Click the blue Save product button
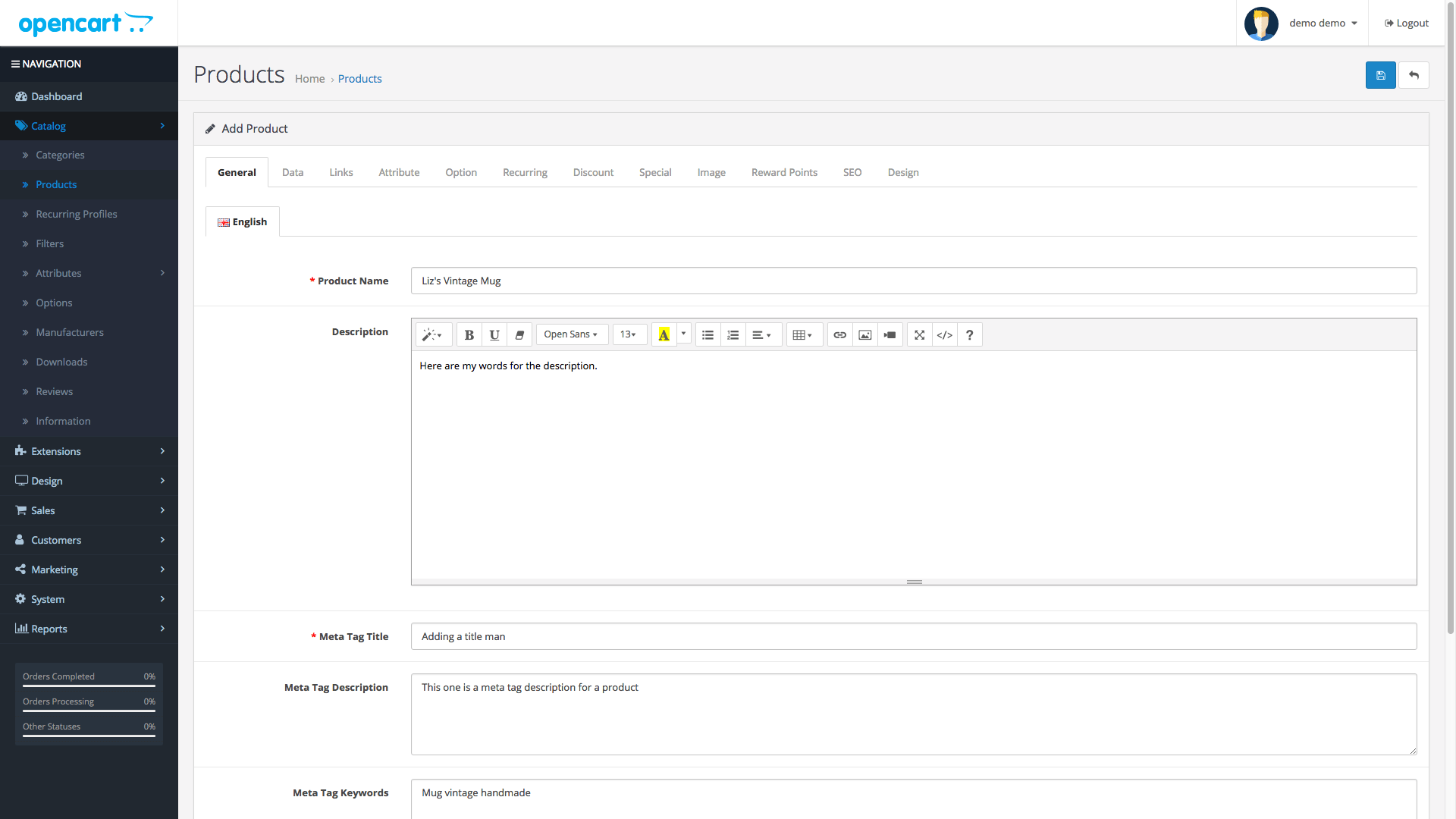Screen dimensions: 1456x819 (x=1380, y=75)
